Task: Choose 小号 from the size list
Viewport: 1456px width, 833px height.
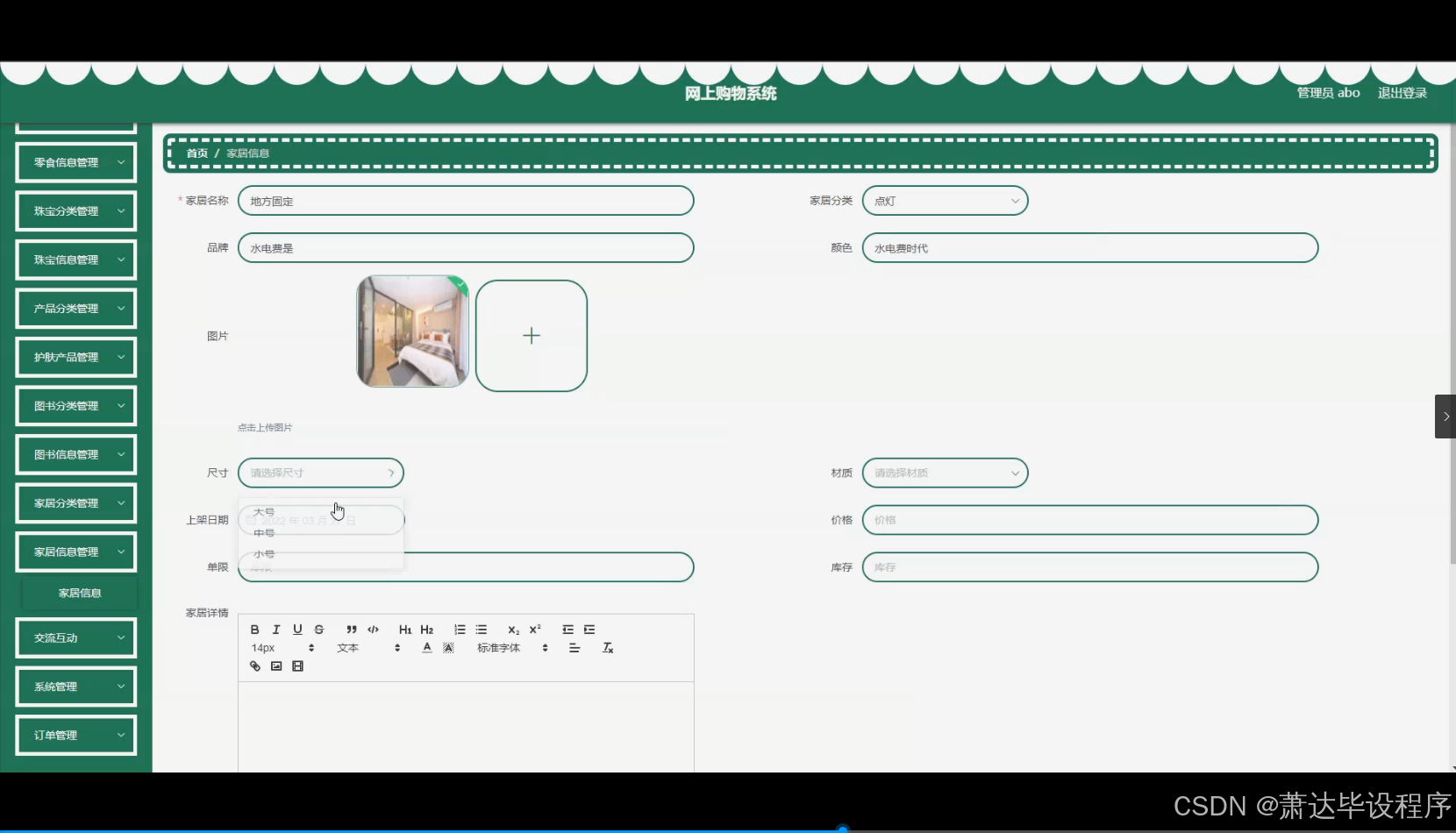Action: [x=321, y=554]
